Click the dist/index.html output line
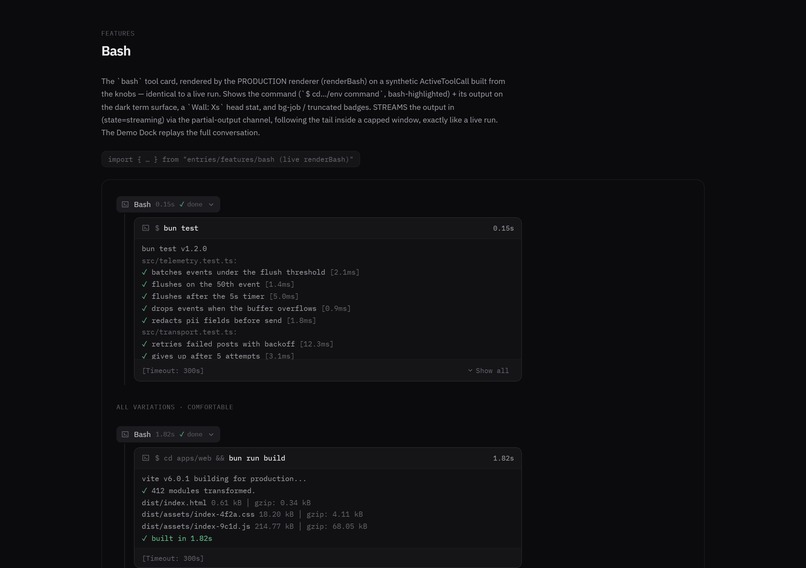The width and height of the screenshot is (806, 568). [x=226, y=503]
